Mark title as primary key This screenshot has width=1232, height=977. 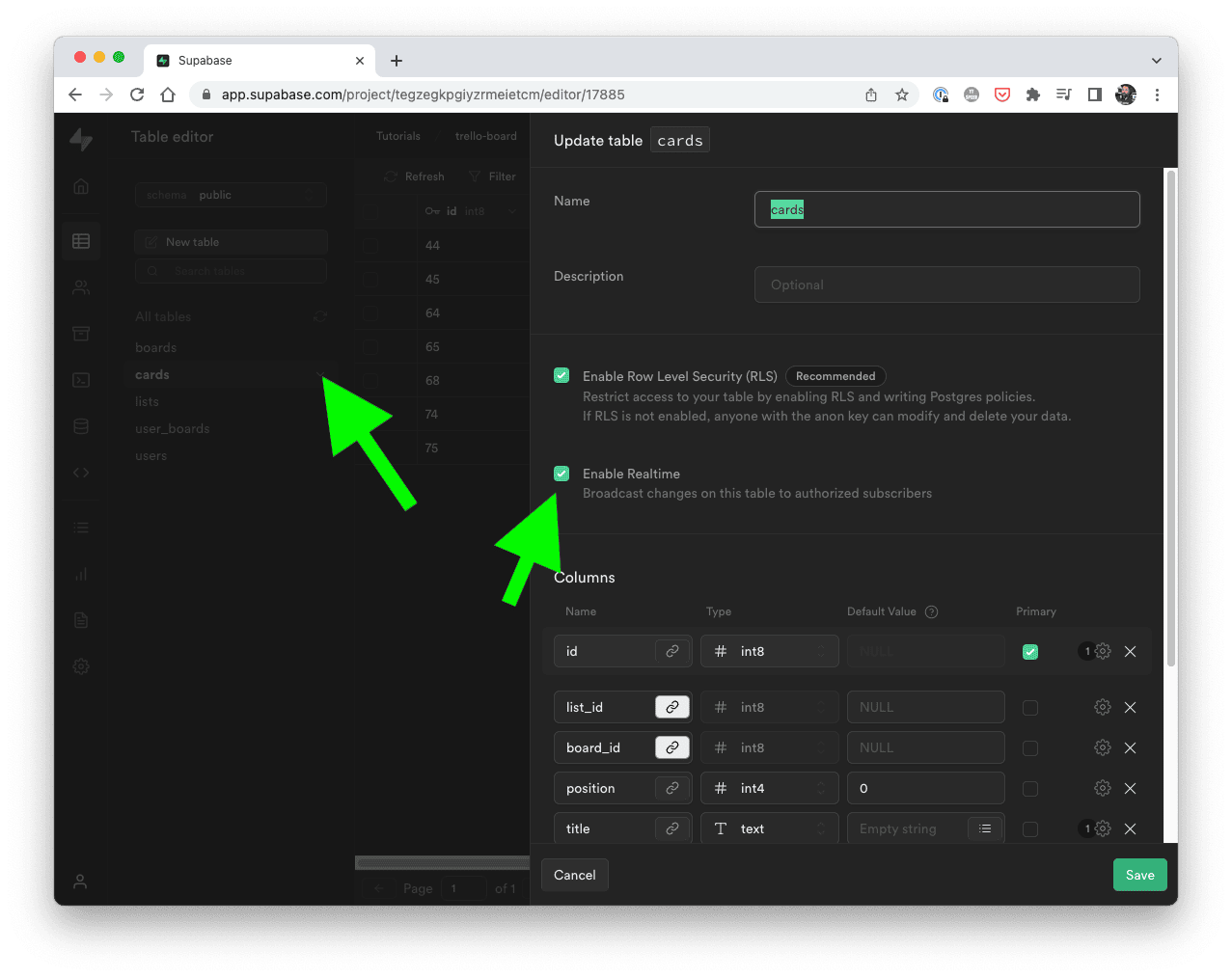[1030, 829]
